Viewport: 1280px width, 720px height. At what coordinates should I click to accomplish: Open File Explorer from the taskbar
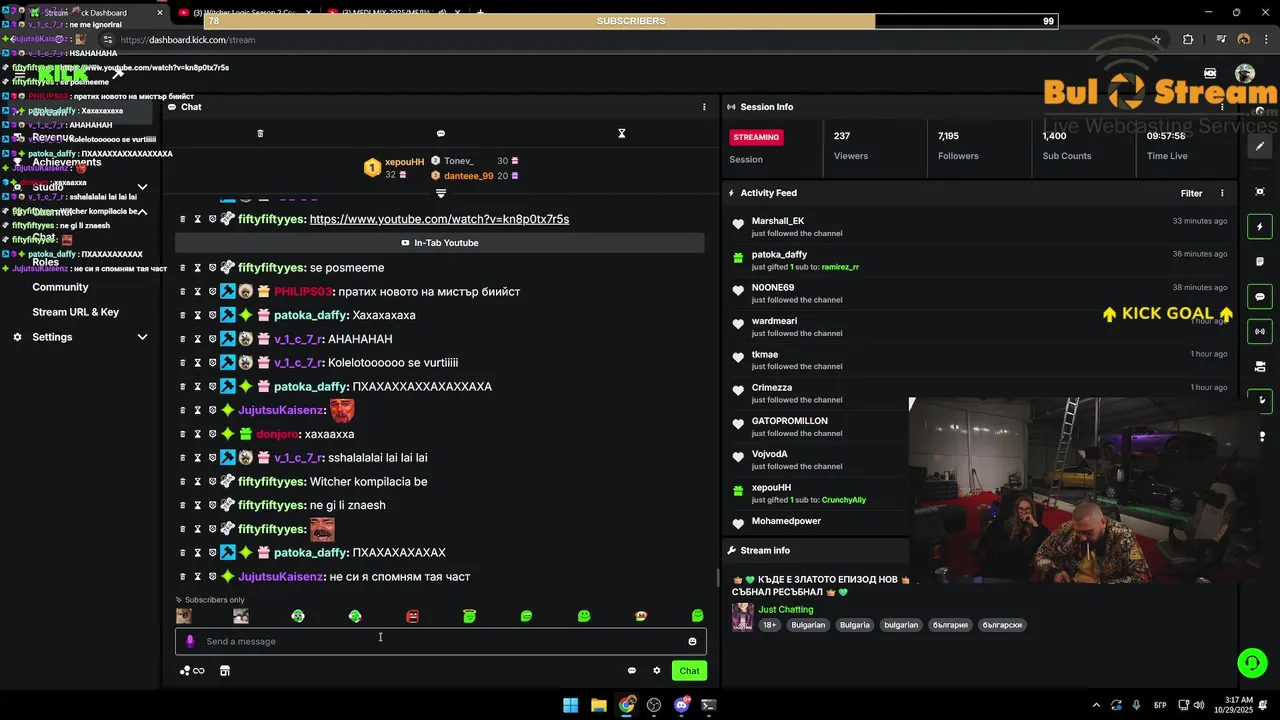pos(598,705)
